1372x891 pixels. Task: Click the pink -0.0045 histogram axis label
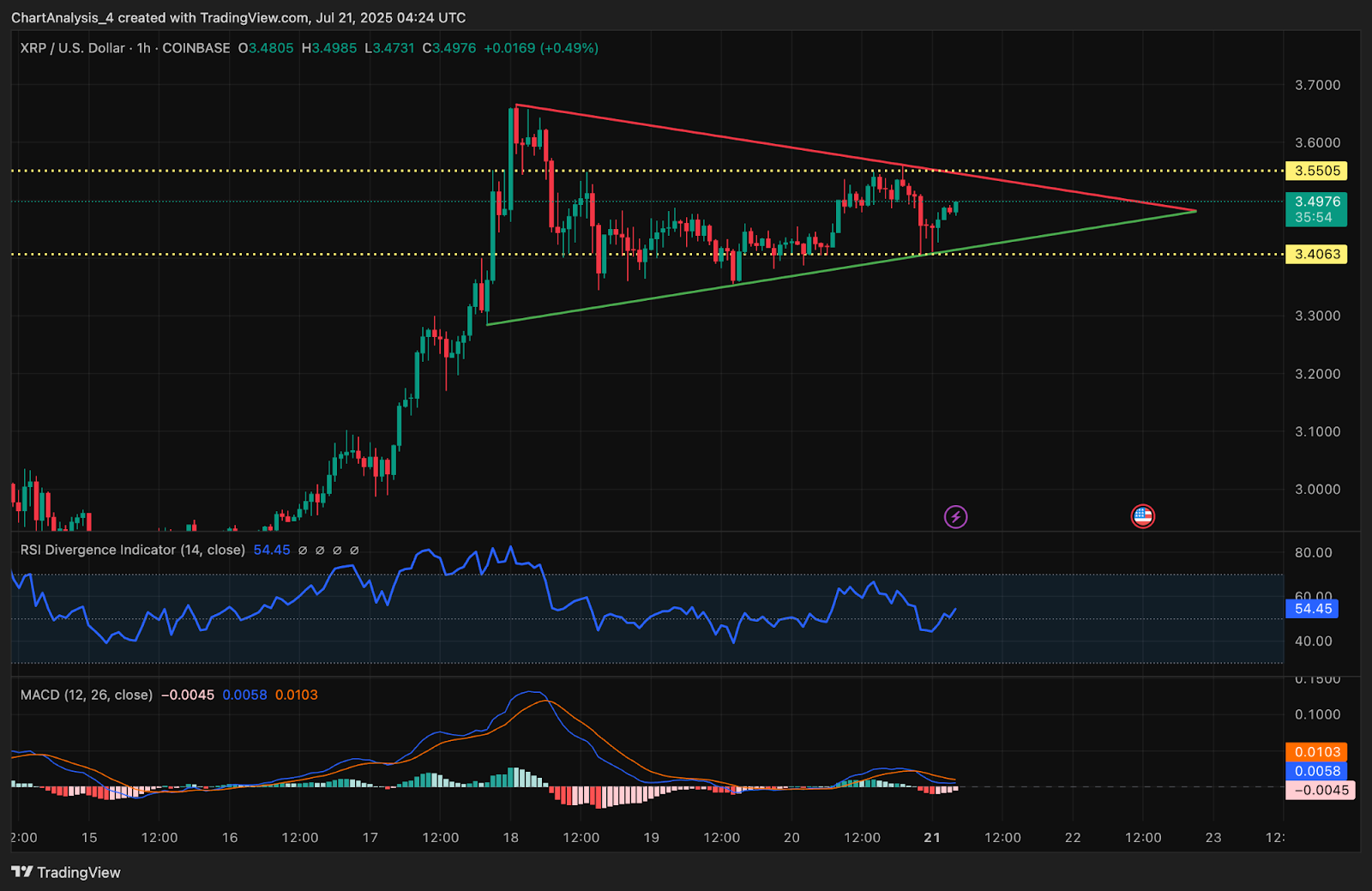tap(1320, 790)
